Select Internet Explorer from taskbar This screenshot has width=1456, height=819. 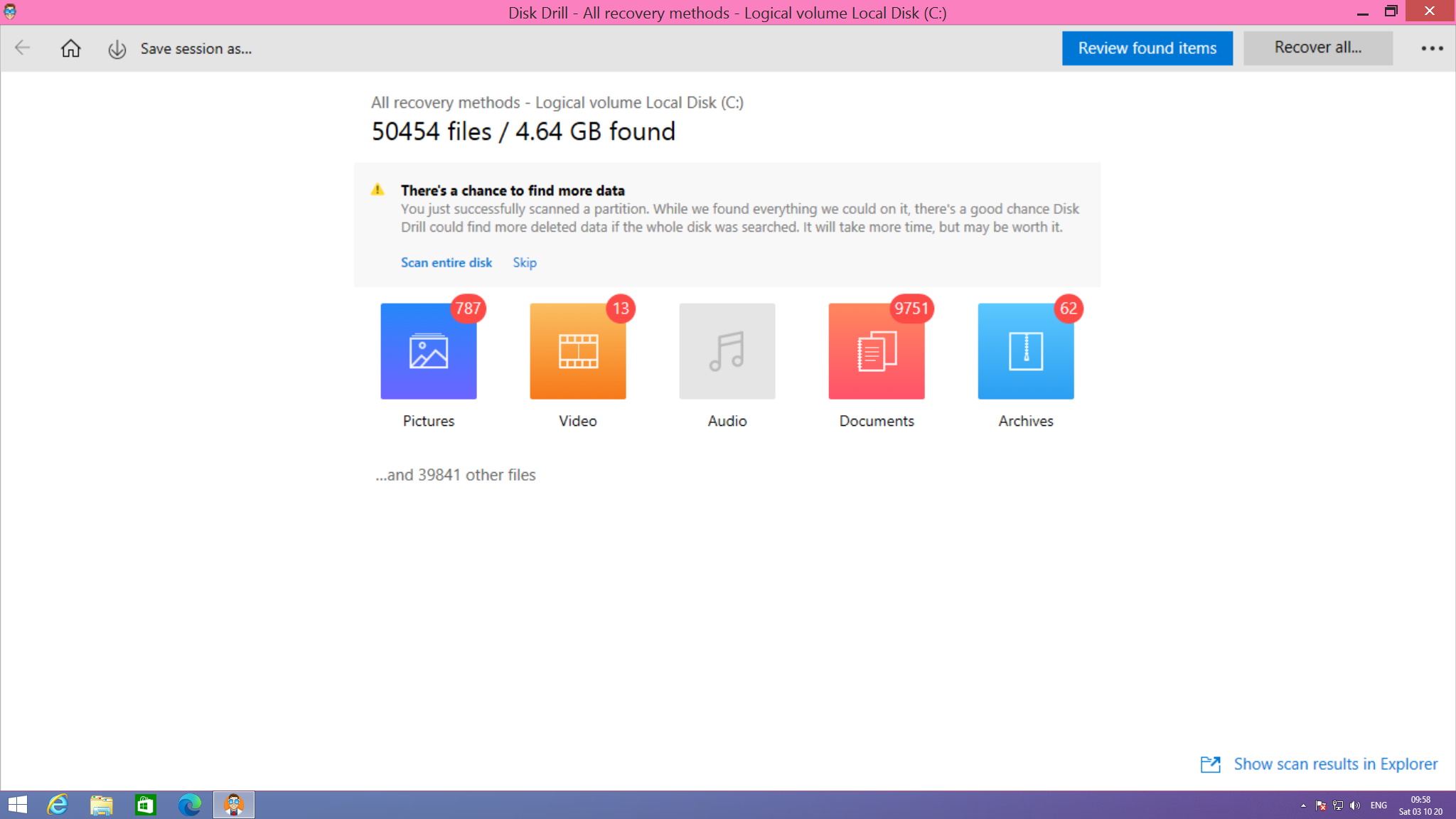(57, 805)
